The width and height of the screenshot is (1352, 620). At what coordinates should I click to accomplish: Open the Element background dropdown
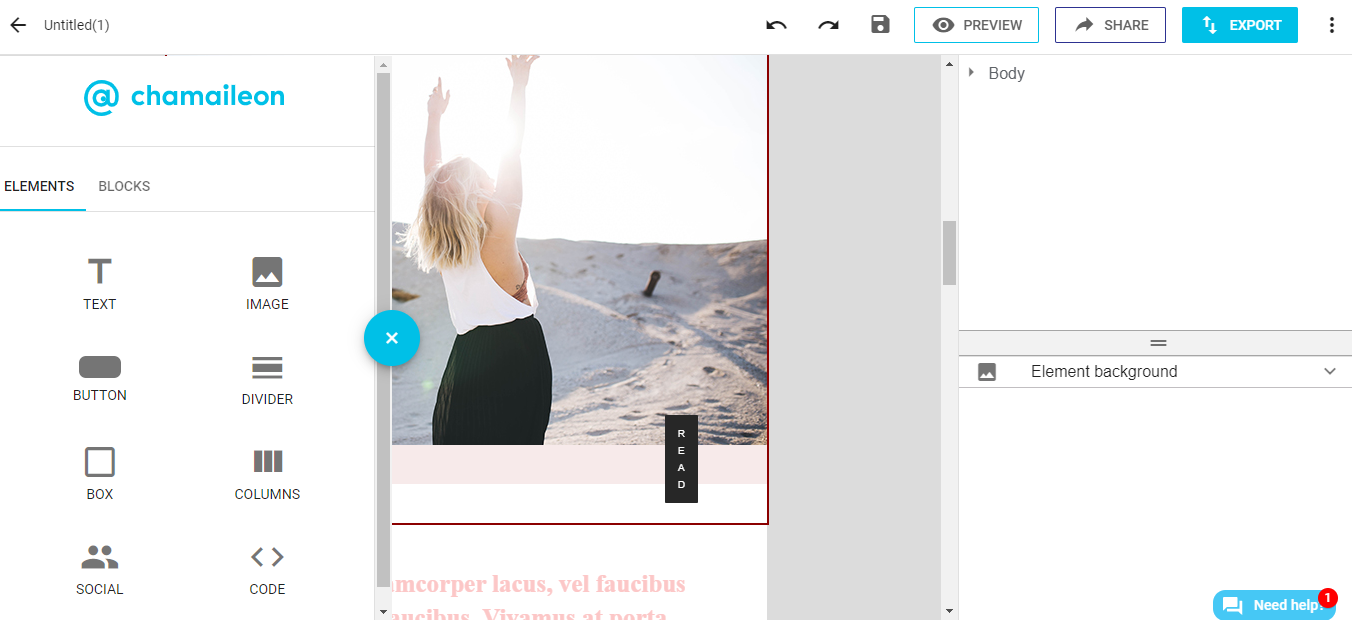click(x=1330, y=371)
